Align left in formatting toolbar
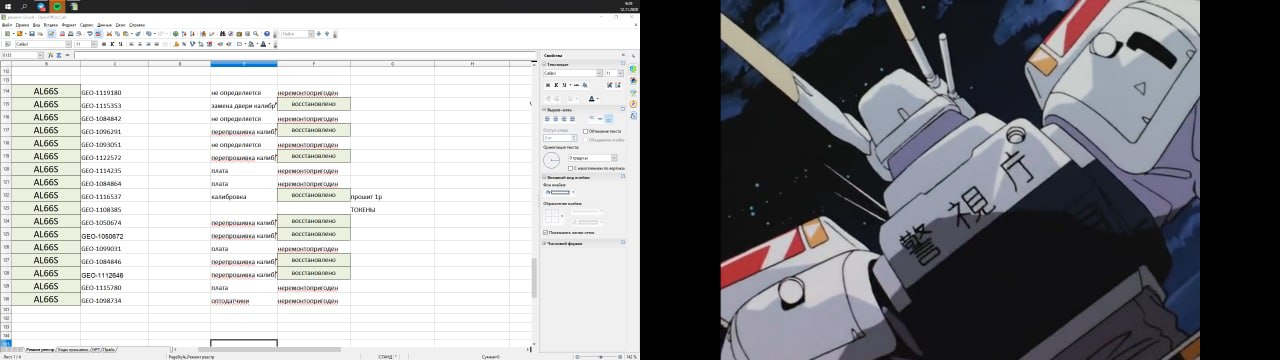 tap(131, 44)
